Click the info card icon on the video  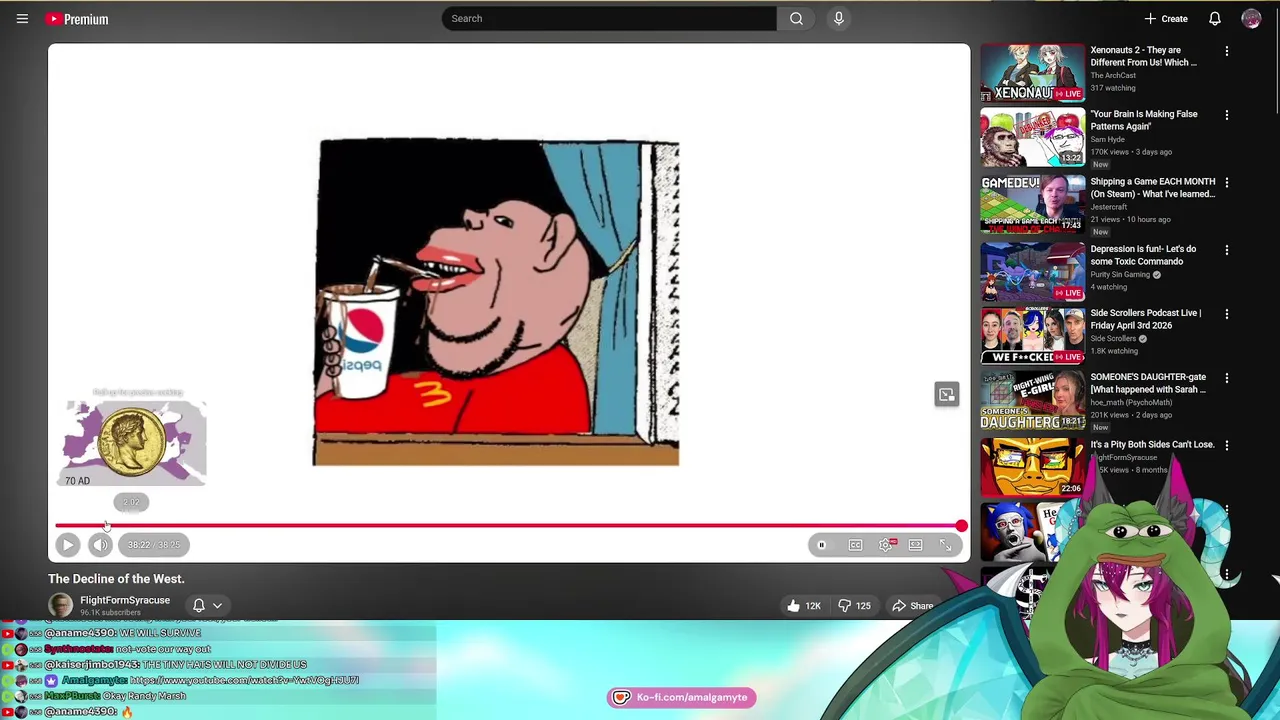[x=946, y=394]
